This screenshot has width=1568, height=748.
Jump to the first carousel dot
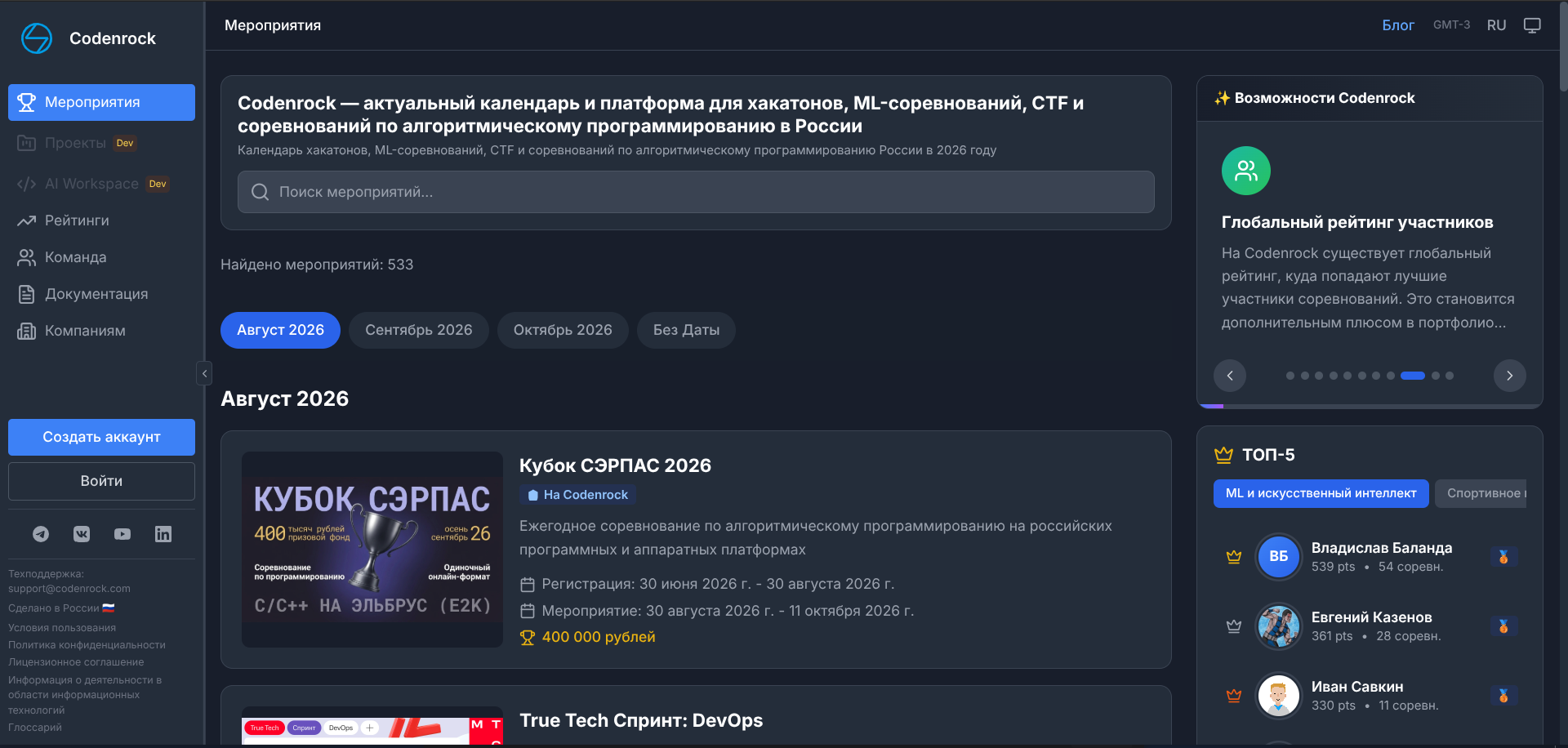(1290, 376)
